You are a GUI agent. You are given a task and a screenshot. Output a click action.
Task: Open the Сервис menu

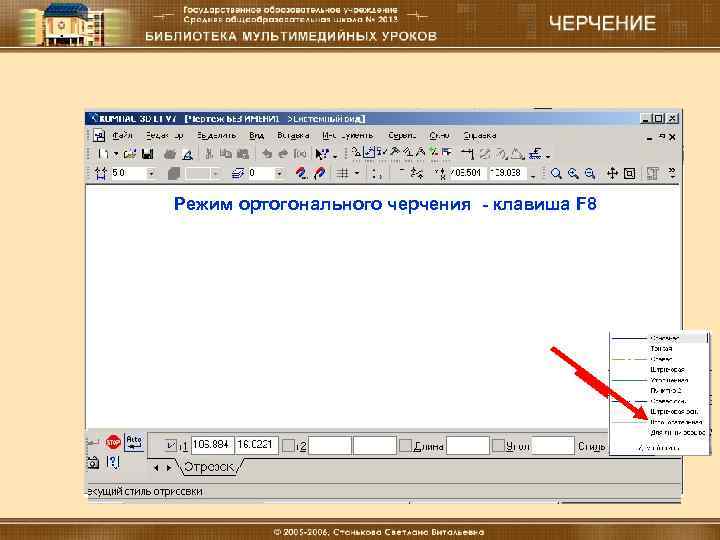402,136
